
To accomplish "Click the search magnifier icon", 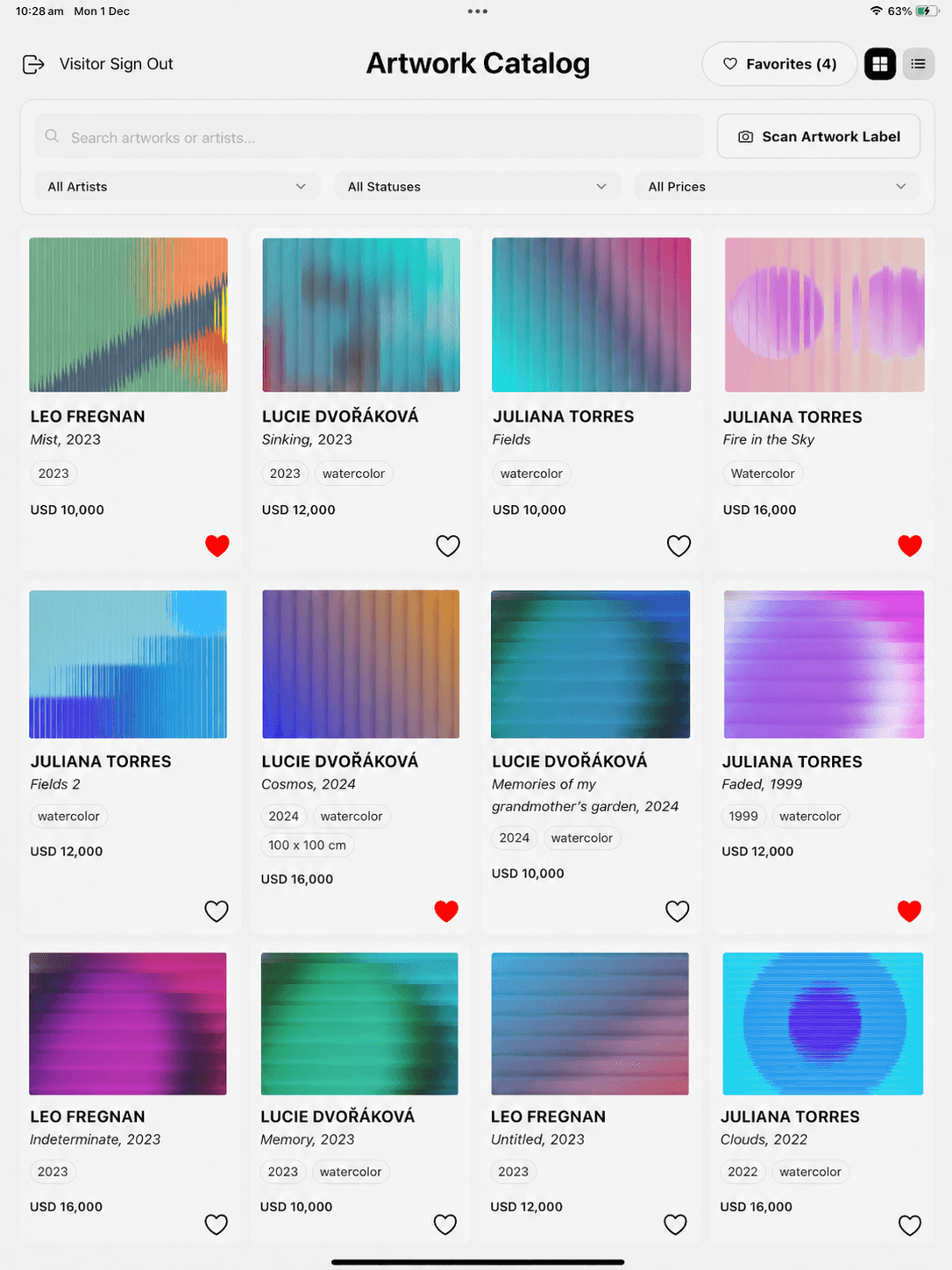I will [x=53, y=137].
